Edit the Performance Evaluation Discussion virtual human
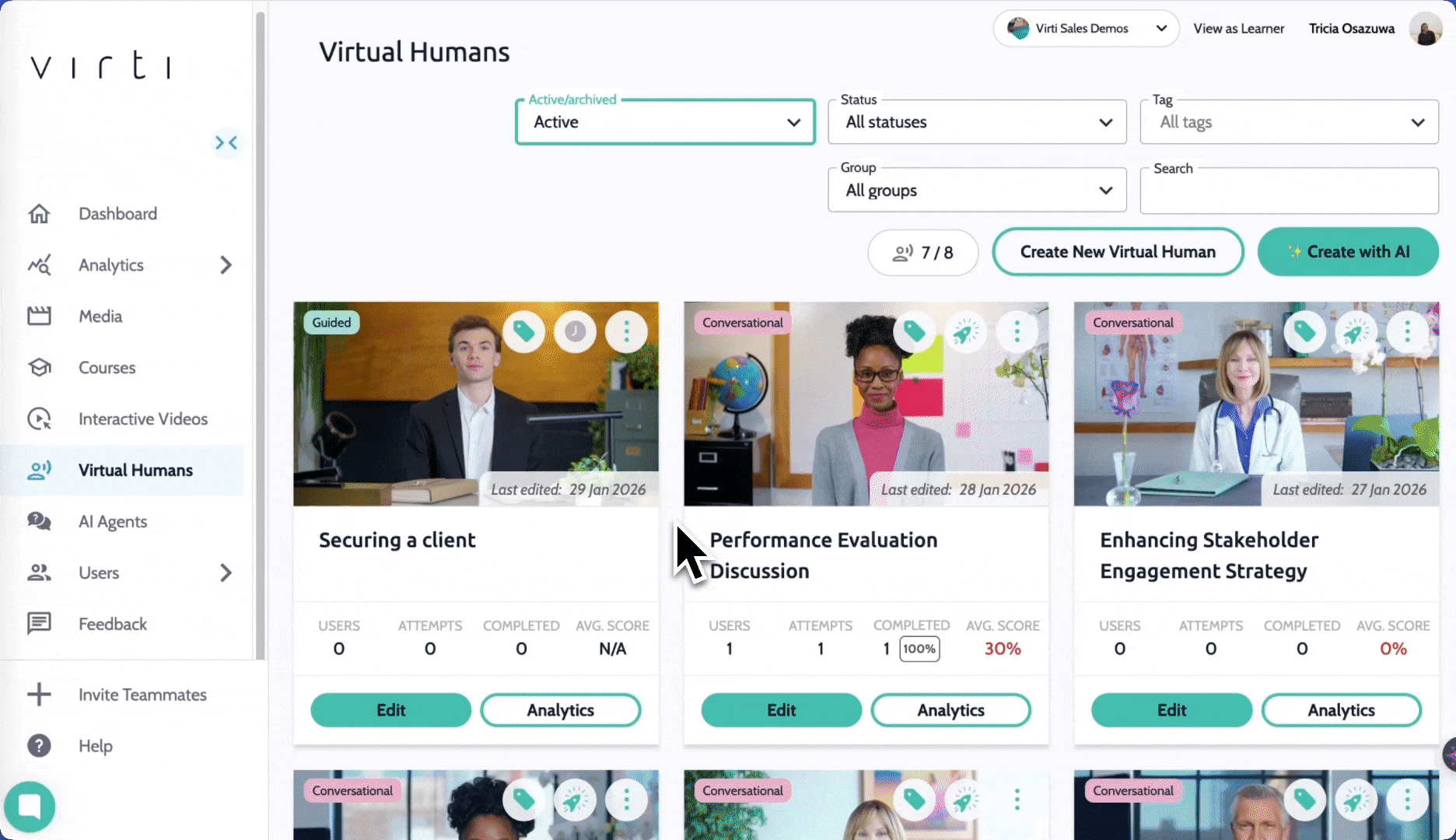This screenshot has width=1456, height=840. tap(781, 710)
